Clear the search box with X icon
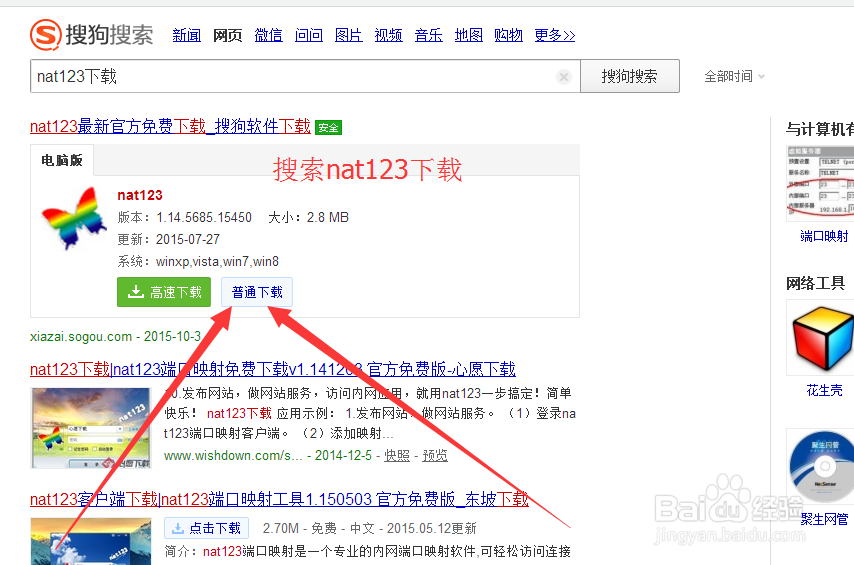This screenshot has width=854, height=565. (564, 77)
